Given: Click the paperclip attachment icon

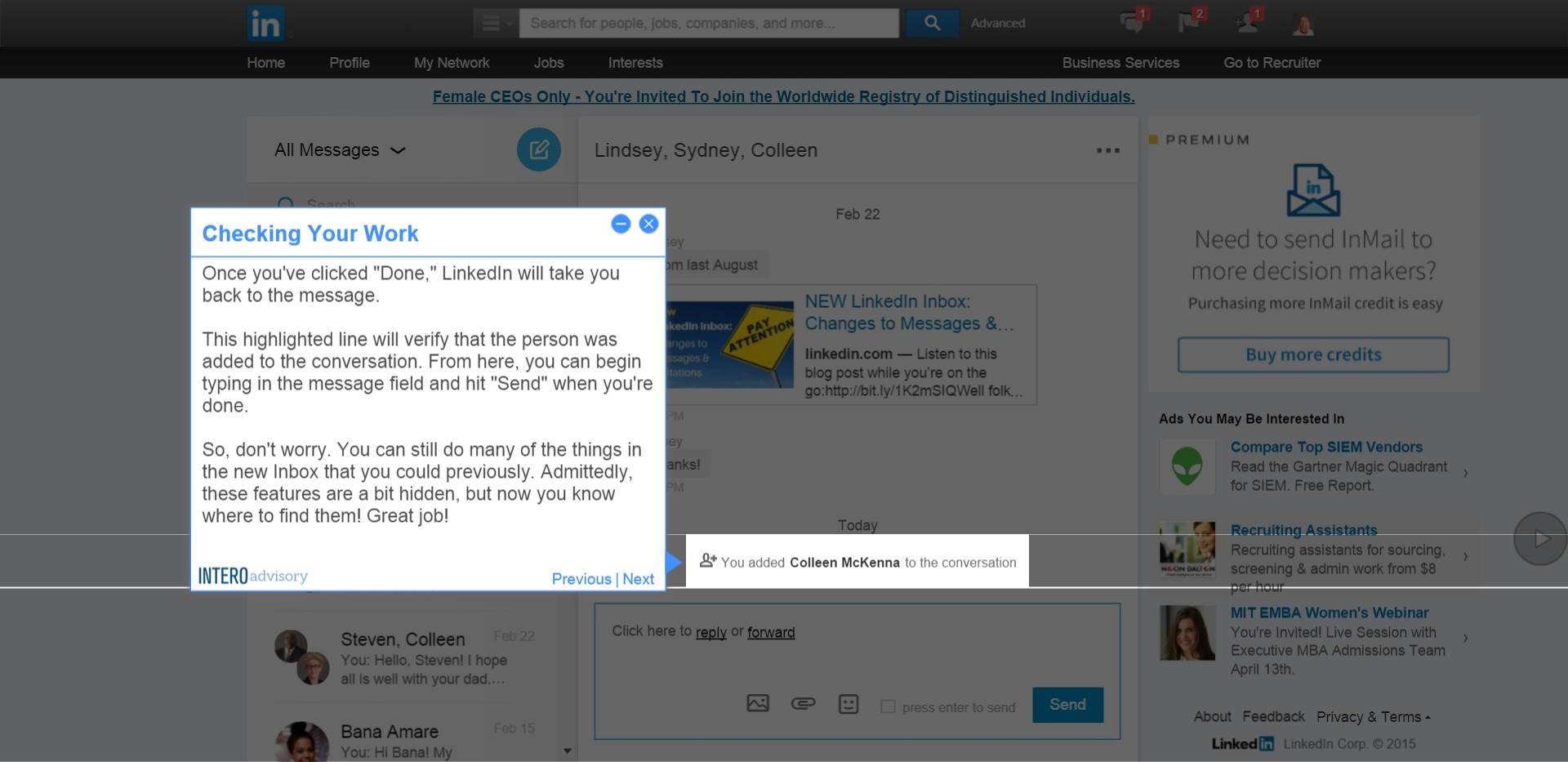Looking at the screenshot, I should [804, 703].
